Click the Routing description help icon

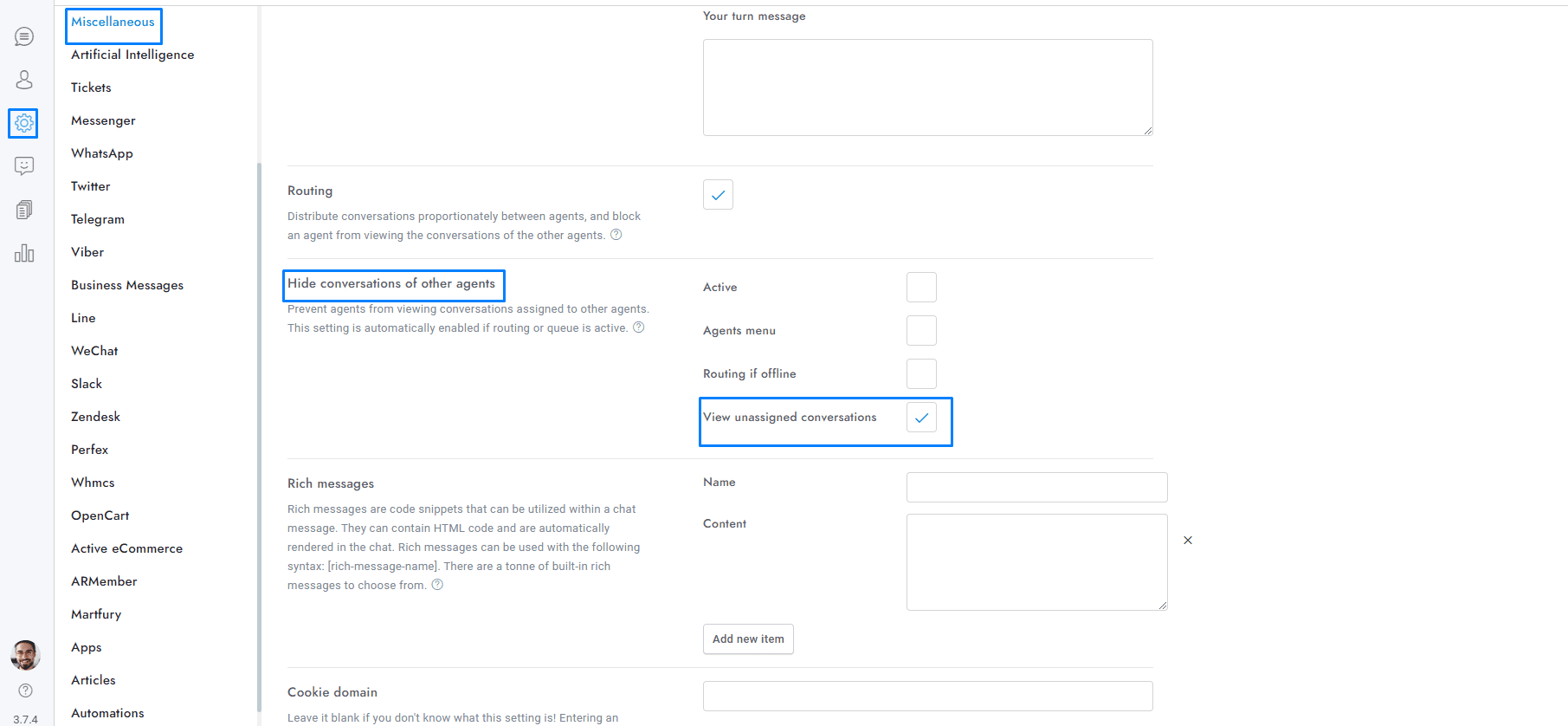pos(616,235)
